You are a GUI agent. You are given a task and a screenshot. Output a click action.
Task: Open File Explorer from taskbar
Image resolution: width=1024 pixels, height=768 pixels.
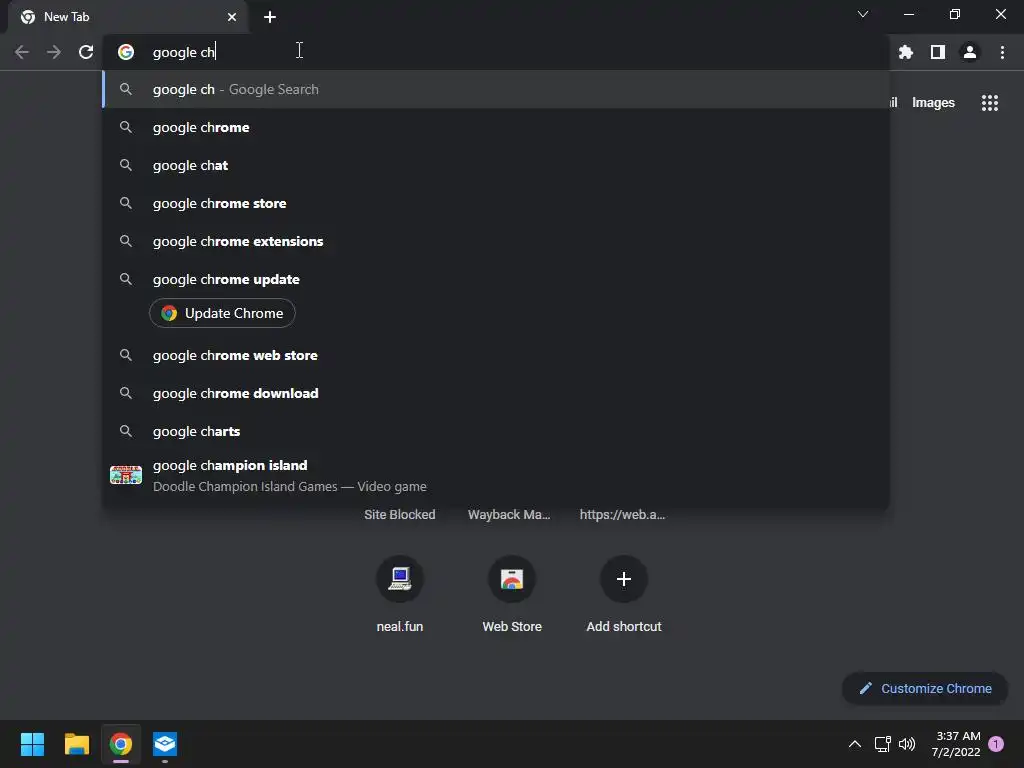(x=76, y=744)
